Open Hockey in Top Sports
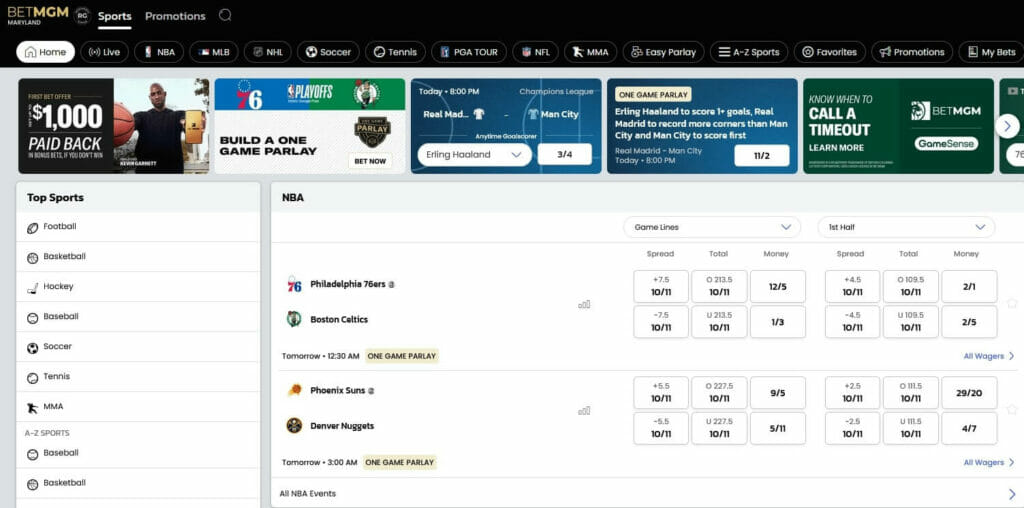 coord(138,287)
